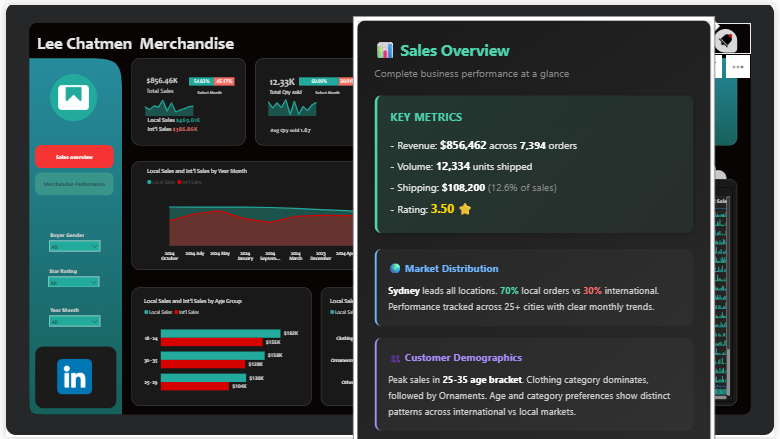Click the teal bar in the Total Qty sold card

click(319, 81)
